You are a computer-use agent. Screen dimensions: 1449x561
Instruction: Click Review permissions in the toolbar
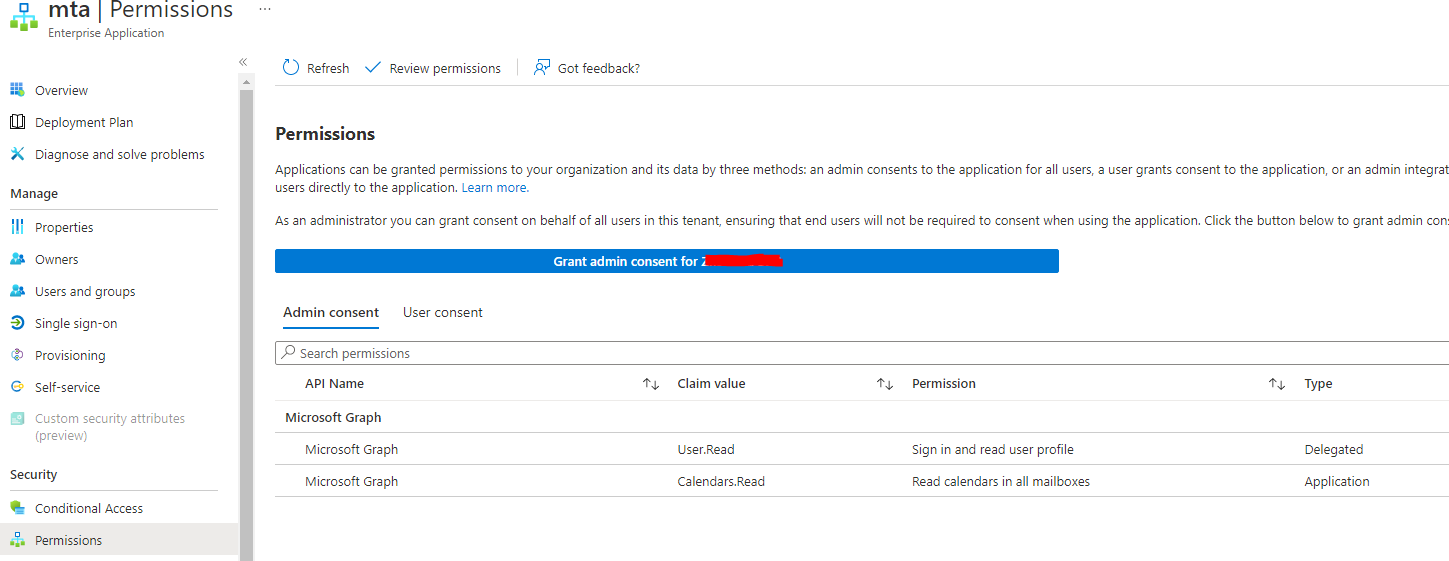(x=445, y=68)
